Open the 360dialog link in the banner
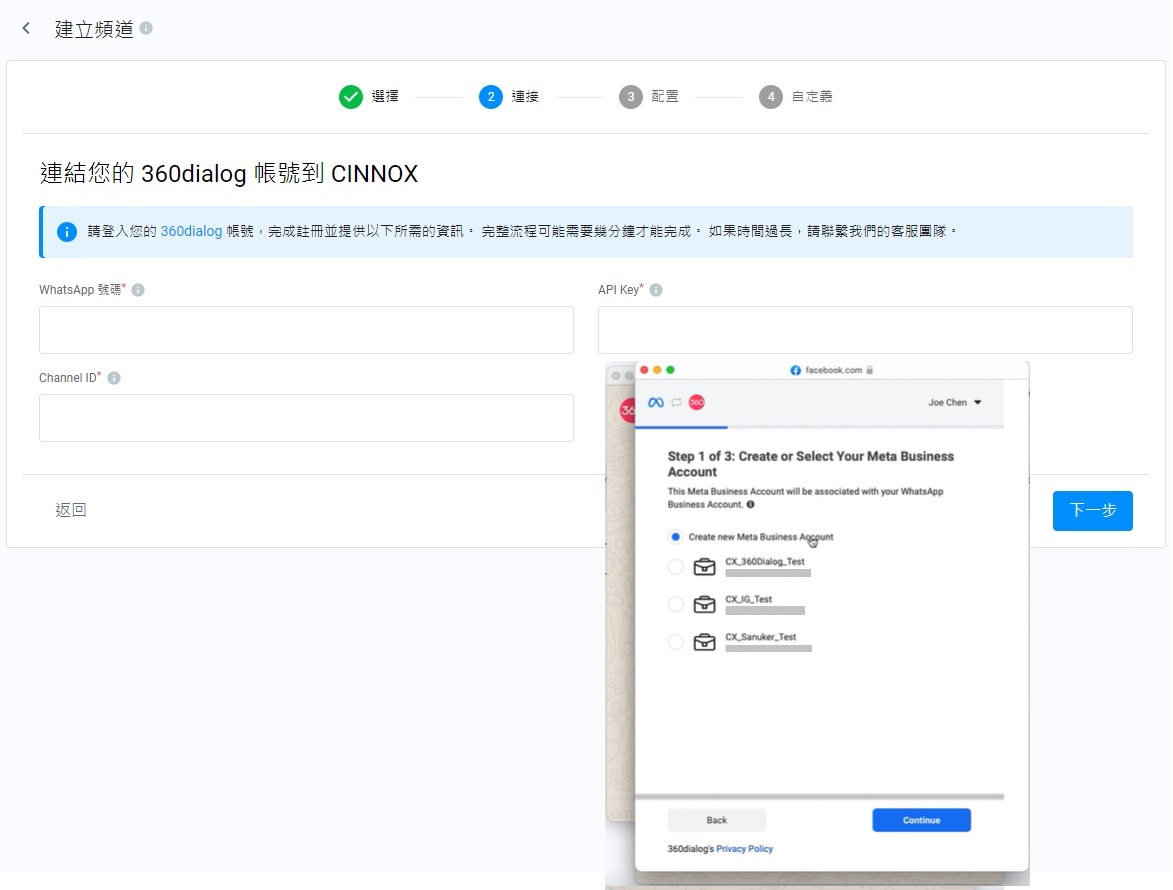 (191, 231)
